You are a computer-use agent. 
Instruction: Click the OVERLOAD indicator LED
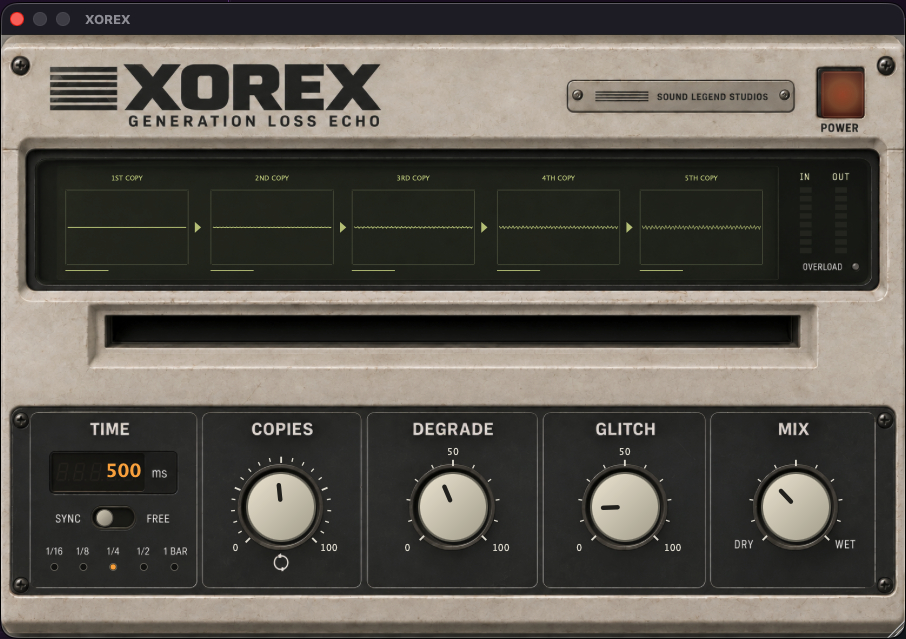[856, 266]
